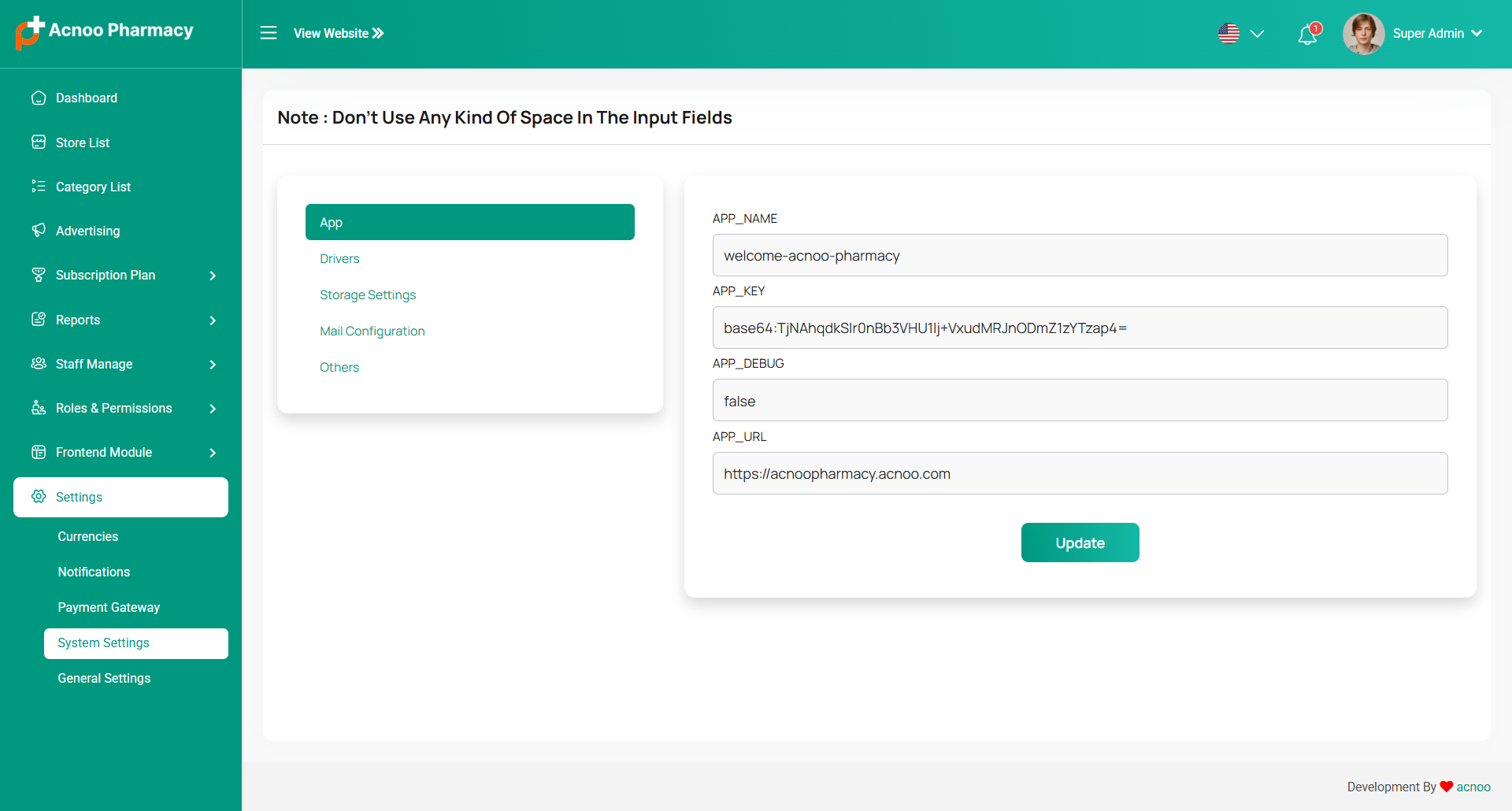Click the Dashboard icon in sidebar
This screenshot has height=811, width=1512.
(x=39, y=98)
